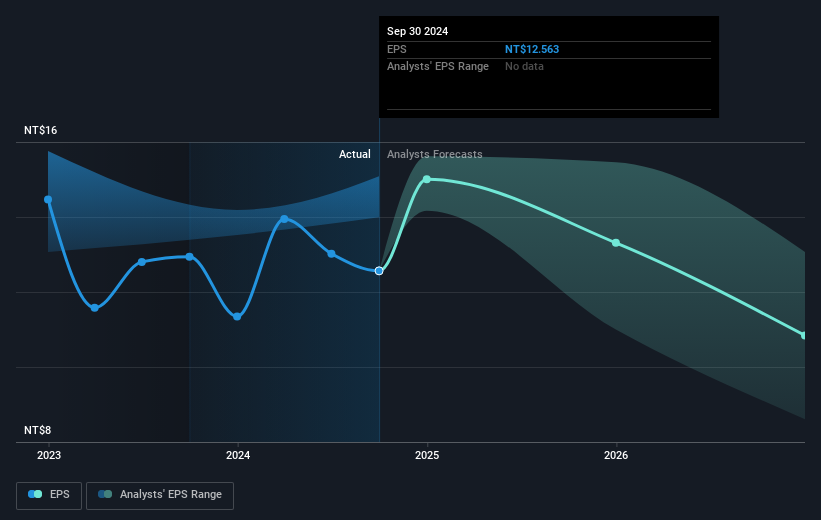
Task: Select the mid-2024 EPS data point
Action: pyautogui.click(x=331, y=253)
